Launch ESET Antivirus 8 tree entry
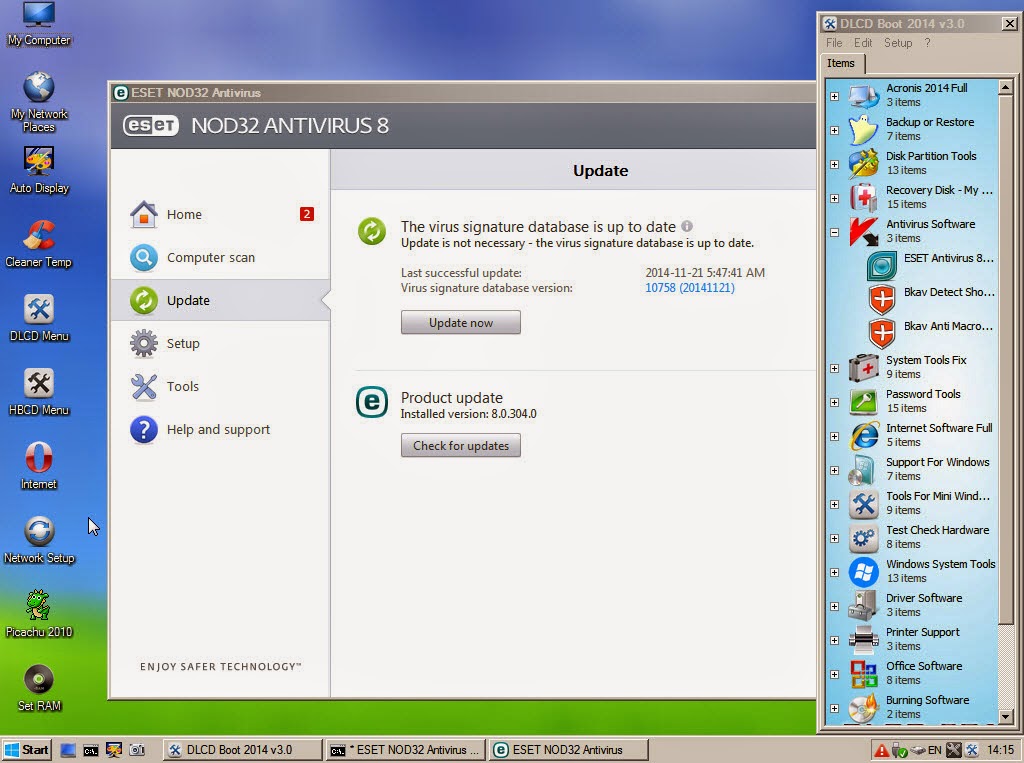Screen dimensions: 1024x763 [x=931, y=266]
